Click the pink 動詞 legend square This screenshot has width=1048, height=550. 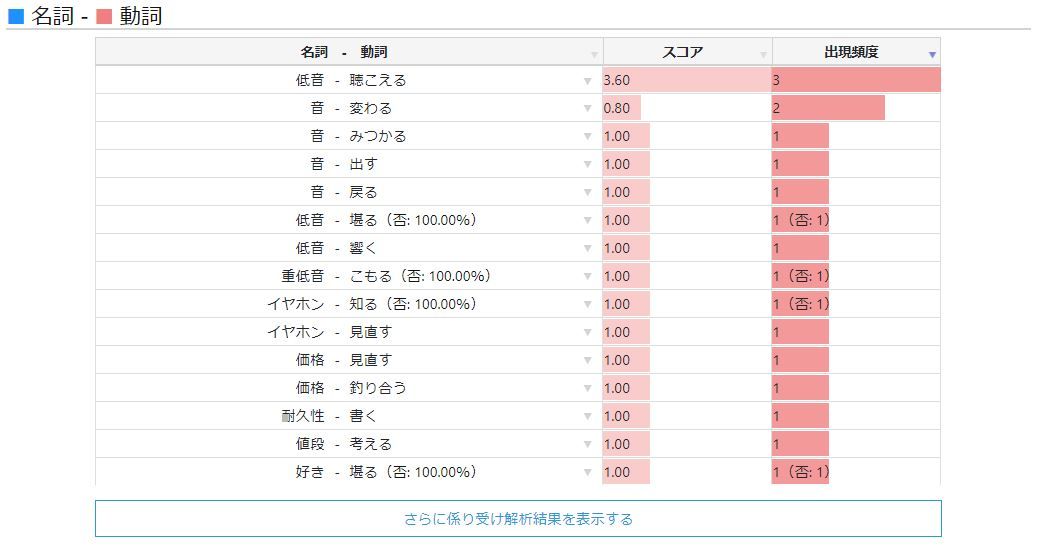(104, 16)
